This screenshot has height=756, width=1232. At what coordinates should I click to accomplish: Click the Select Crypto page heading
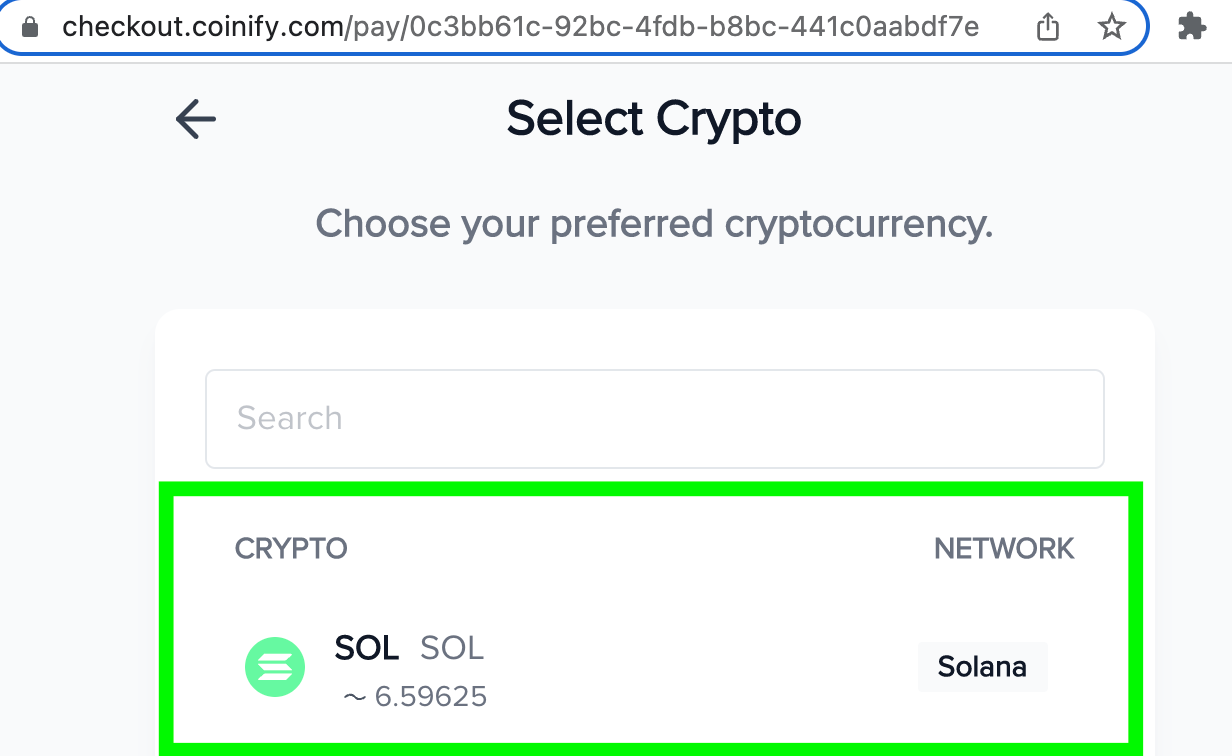click(654, 119)
